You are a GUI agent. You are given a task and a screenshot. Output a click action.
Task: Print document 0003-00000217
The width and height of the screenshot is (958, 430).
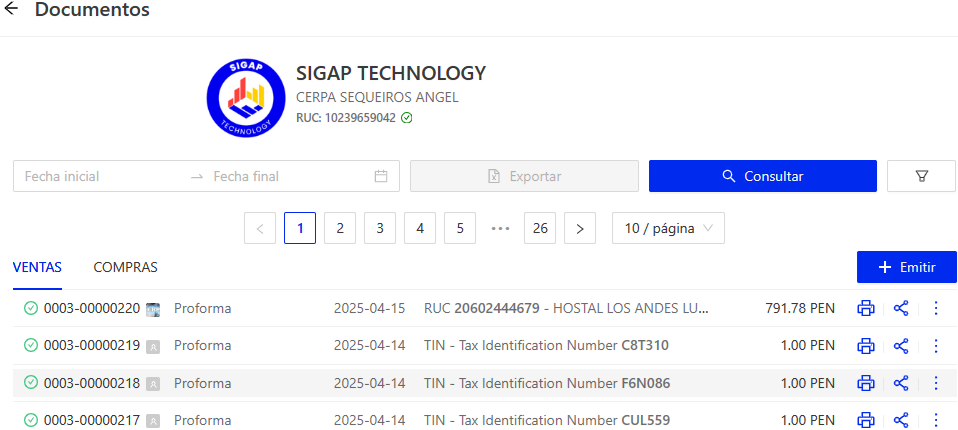(x=866, y=420)
